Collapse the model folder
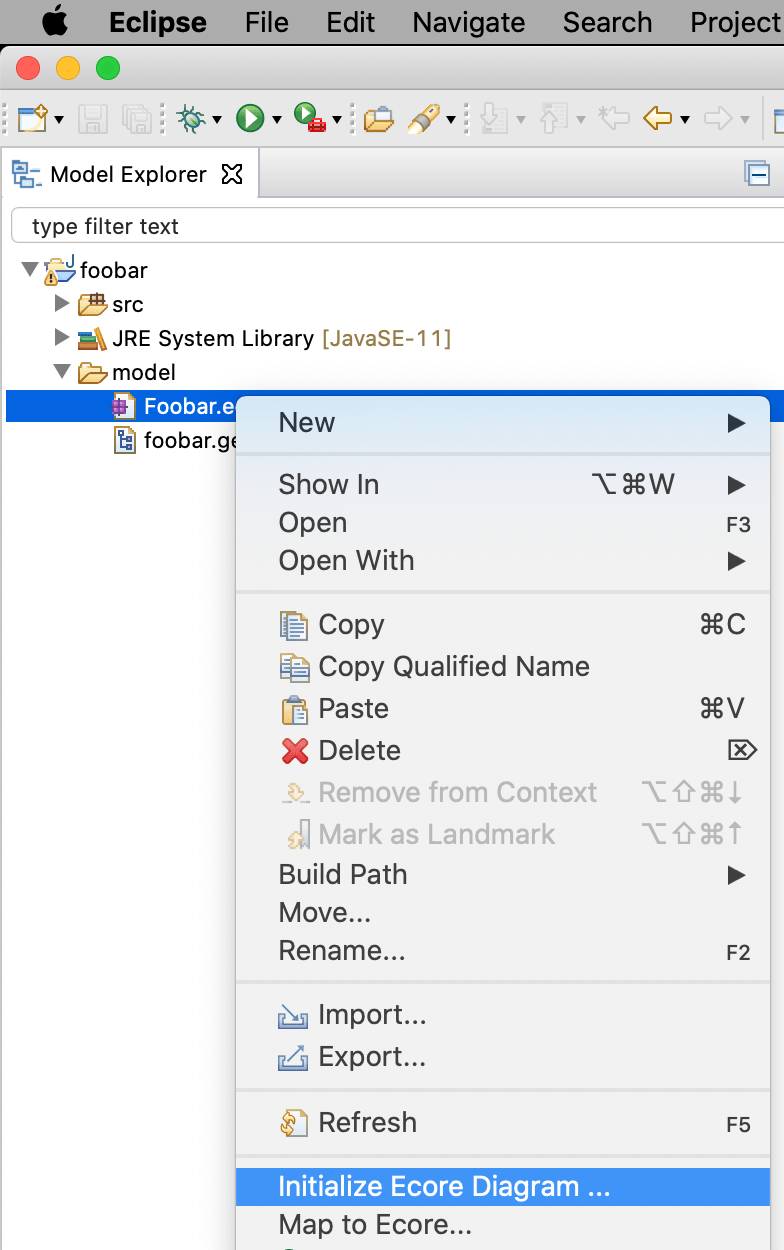Image resolution: width=784 pixels, height=1250 pixels. (x=62, y=371)
